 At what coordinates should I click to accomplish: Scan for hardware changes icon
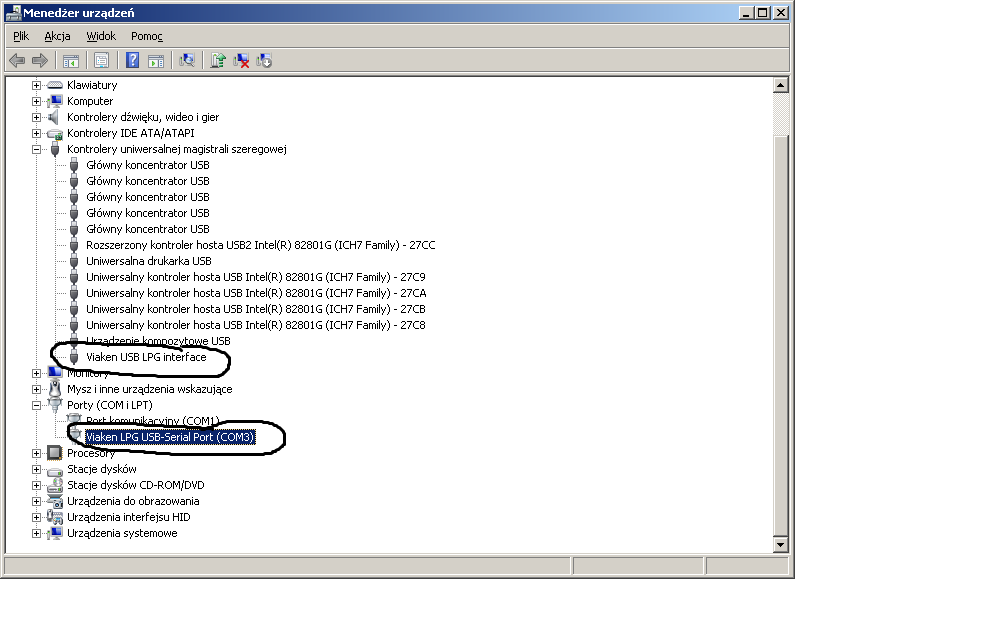pos(187,60)
